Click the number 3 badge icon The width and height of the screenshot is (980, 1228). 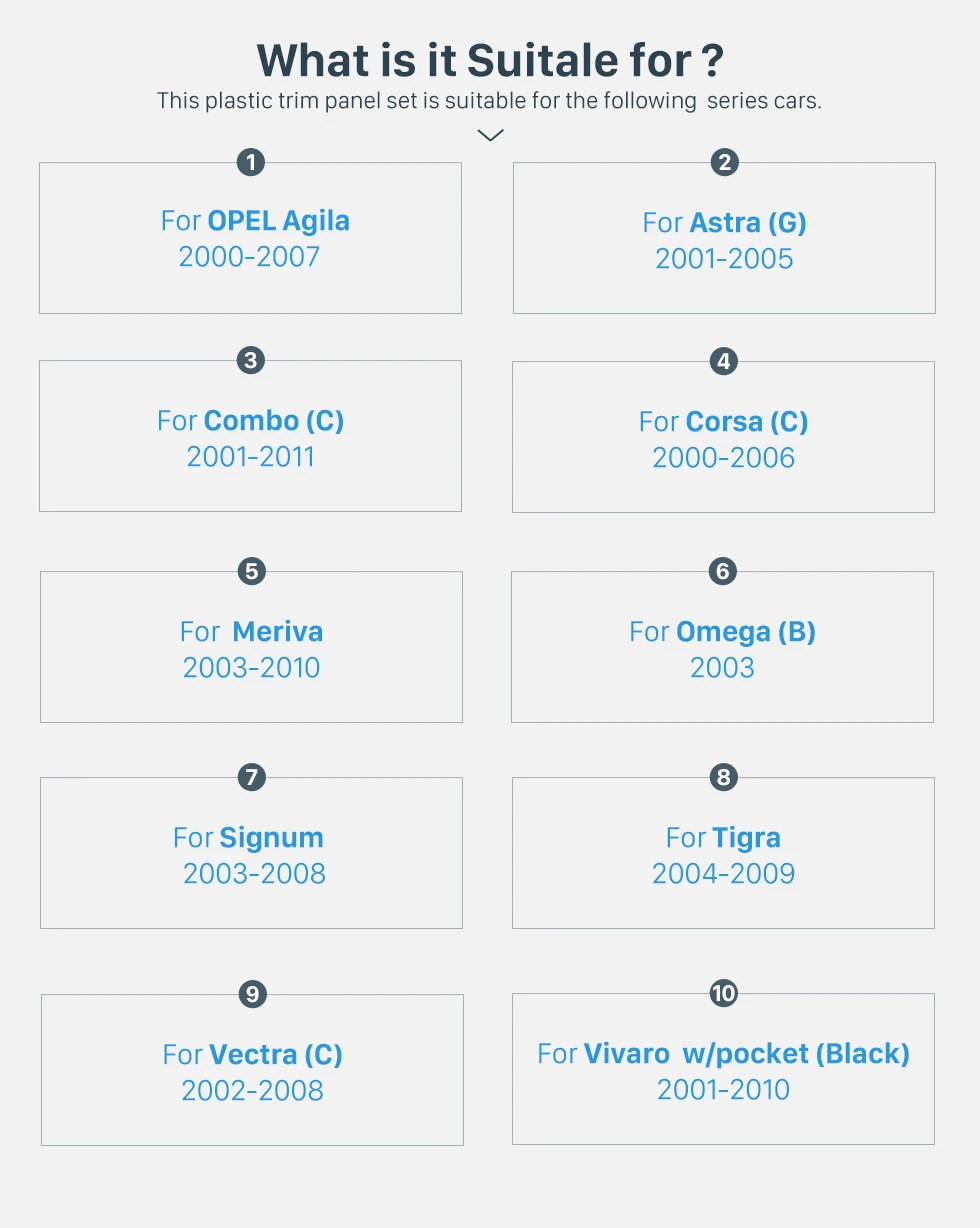251,360
